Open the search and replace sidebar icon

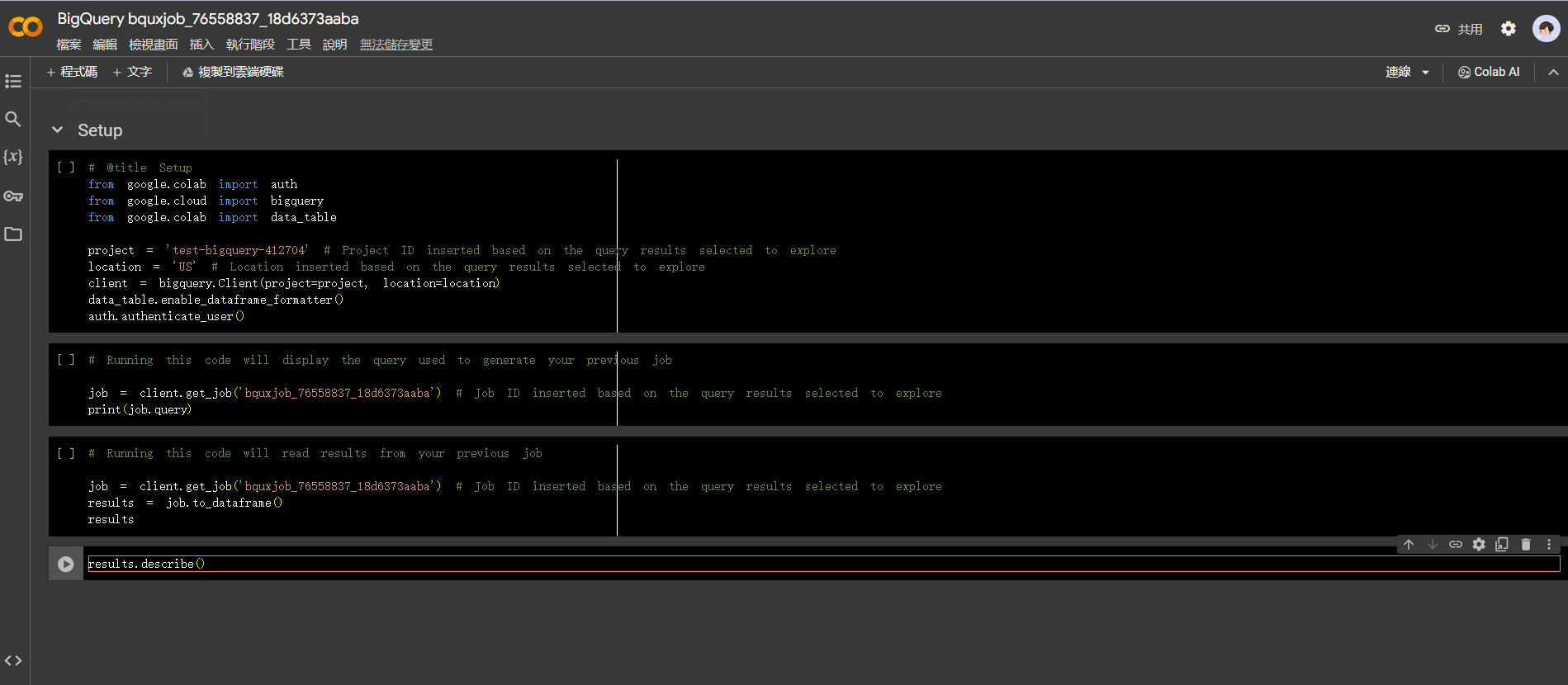pyautogui.click(x=13, y=119)
